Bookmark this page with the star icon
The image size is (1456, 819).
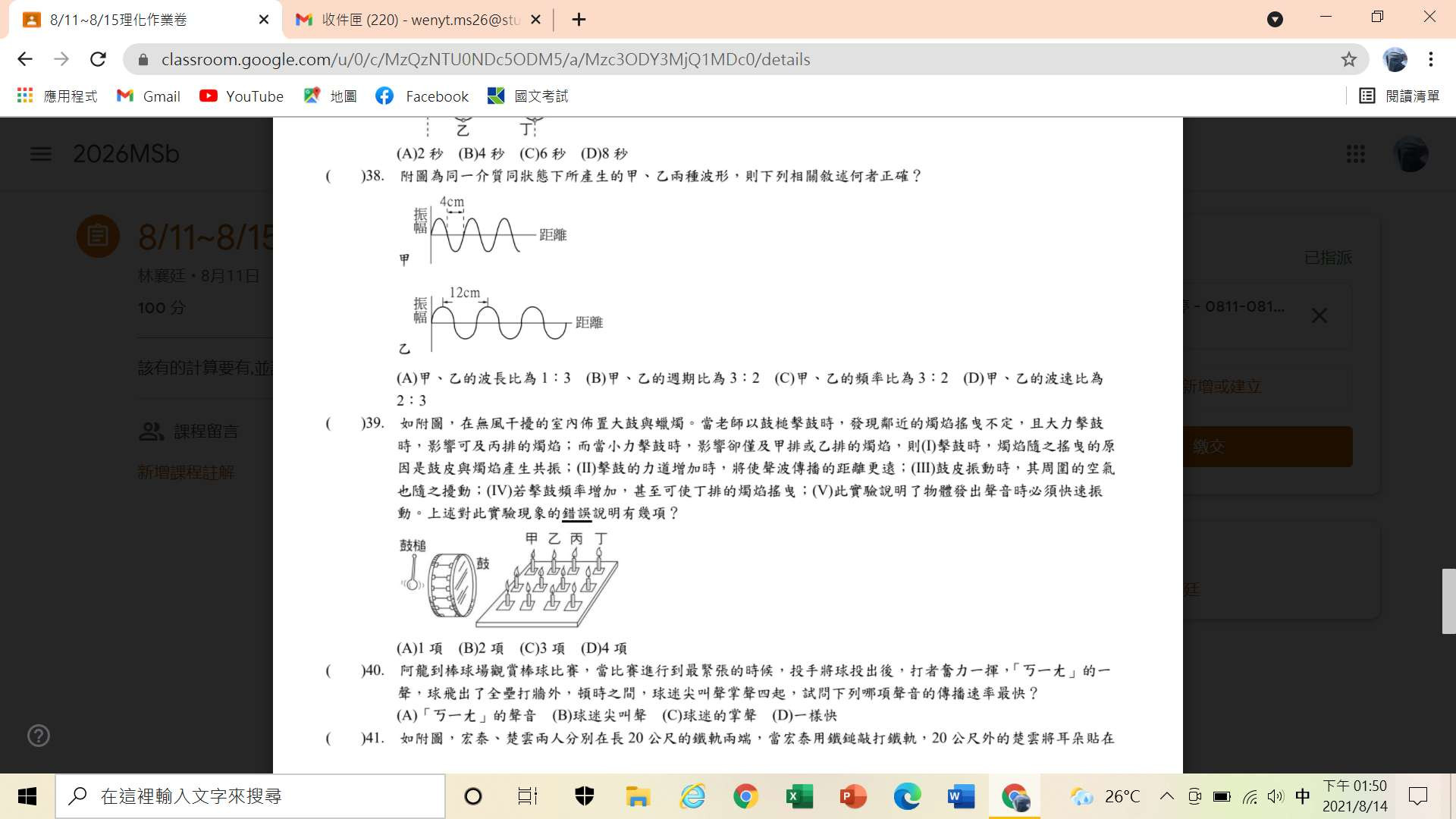pyautogui.click(x=1348, y=59)
